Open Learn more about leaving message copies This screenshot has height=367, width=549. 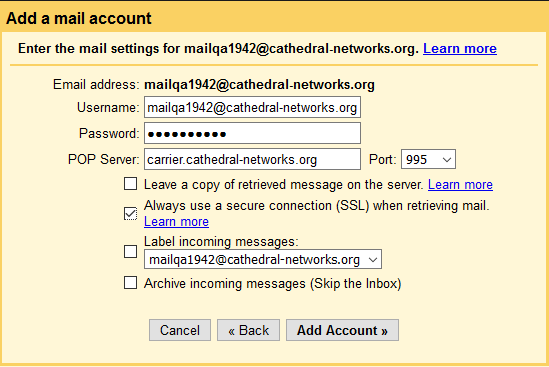click(x=460, y=185)
